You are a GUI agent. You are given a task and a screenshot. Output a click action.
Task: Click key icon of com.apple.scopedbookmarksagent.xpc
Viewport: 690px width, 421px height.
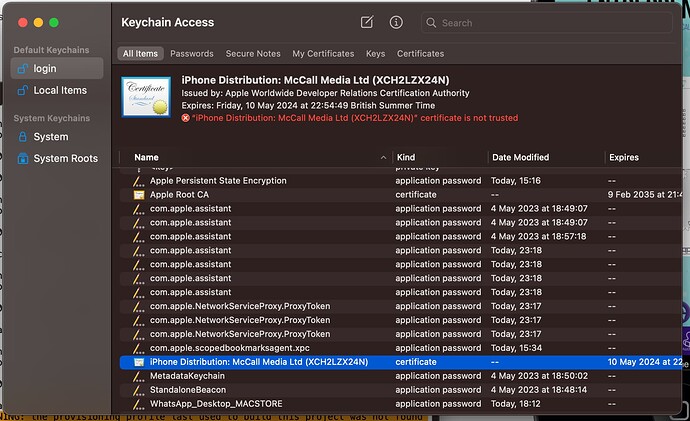[x=139, y=348]
